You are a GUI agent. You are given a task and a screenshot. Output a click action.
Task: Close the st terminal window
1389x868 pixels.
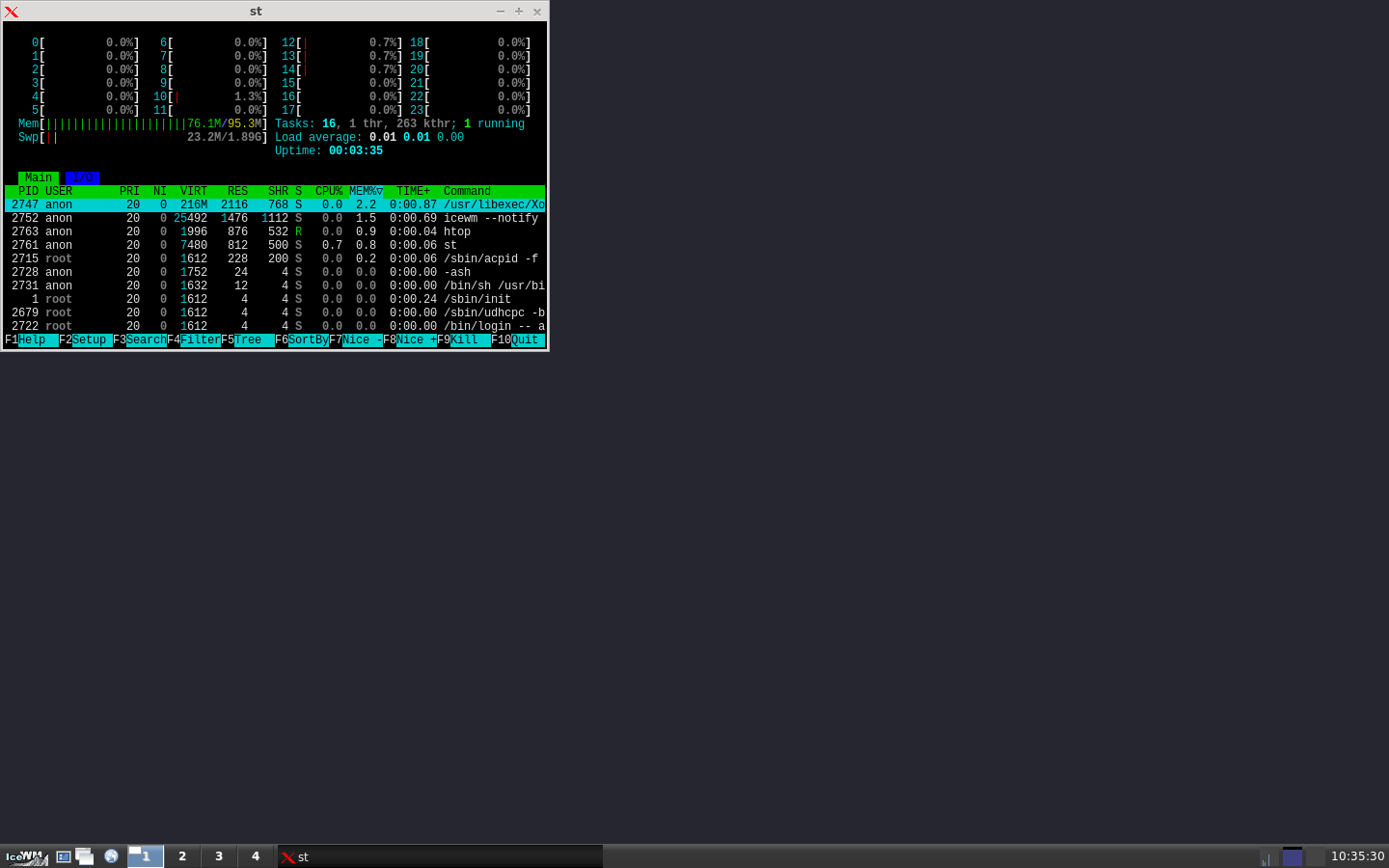[x=537, y=12]
